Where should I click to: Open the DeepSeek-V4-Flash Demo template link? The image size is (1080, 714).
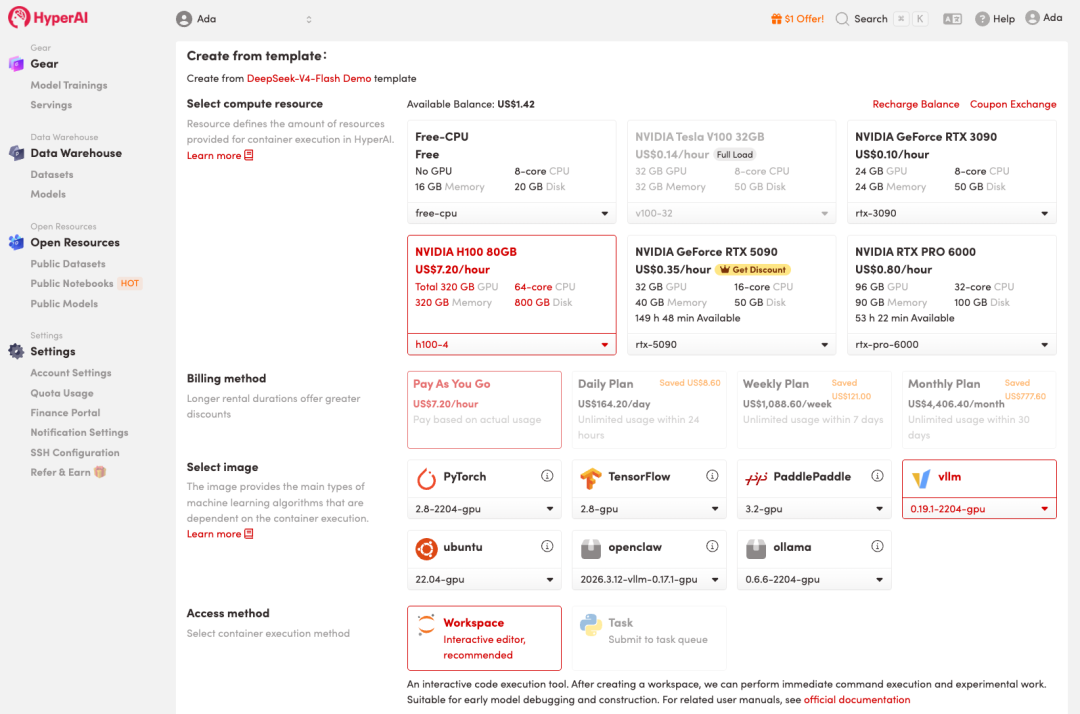[x=309, y=78]
